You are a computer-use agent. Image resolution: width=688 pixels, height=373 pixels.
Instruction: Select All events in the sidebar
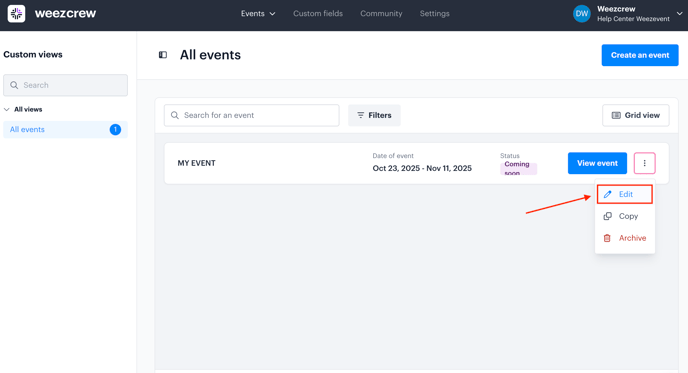(x=65, y=129)
